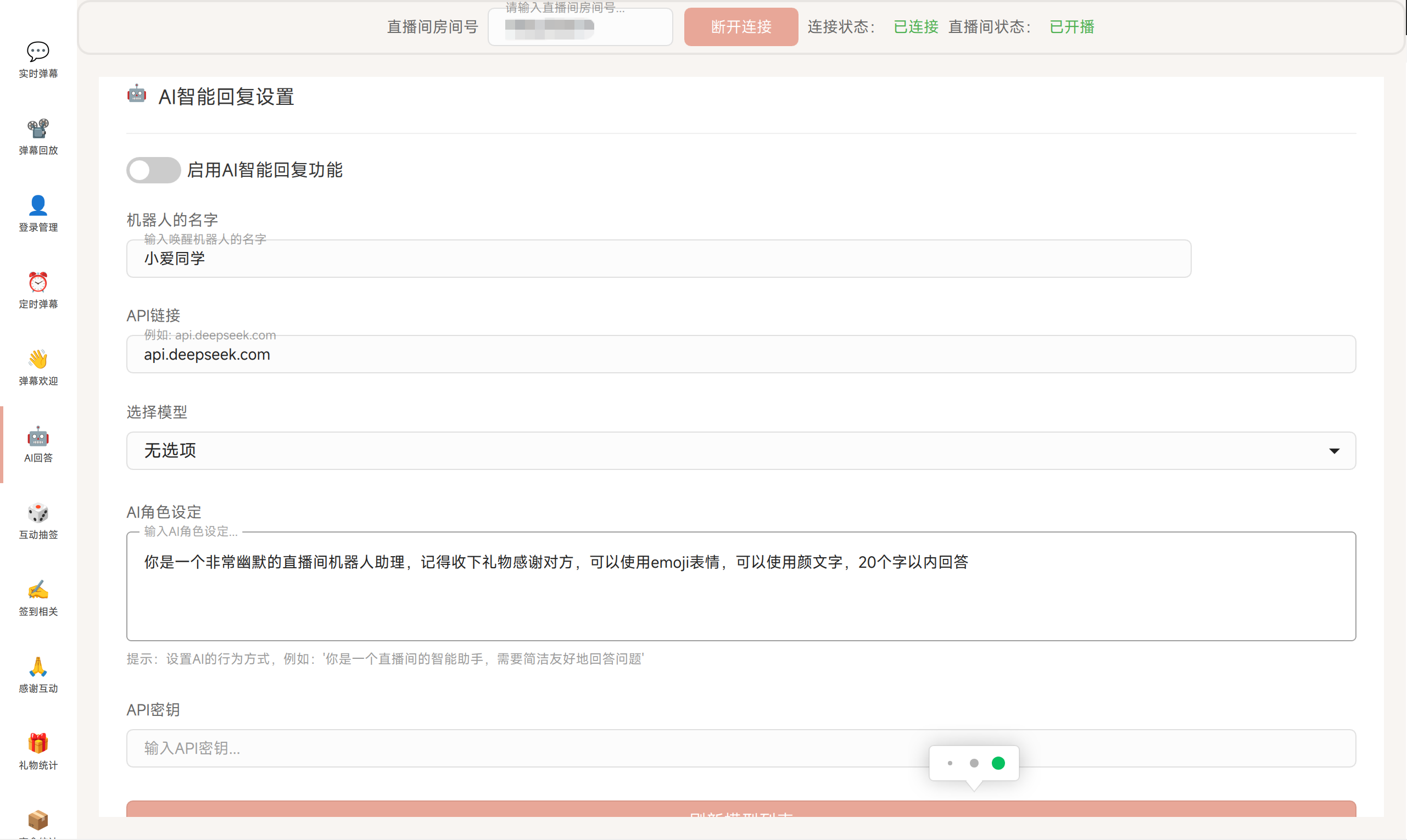This screenshot has height=840, width=1407.
Task: Select the 弹幕欢迎 waving hand icon
Action: click(38, 360)
